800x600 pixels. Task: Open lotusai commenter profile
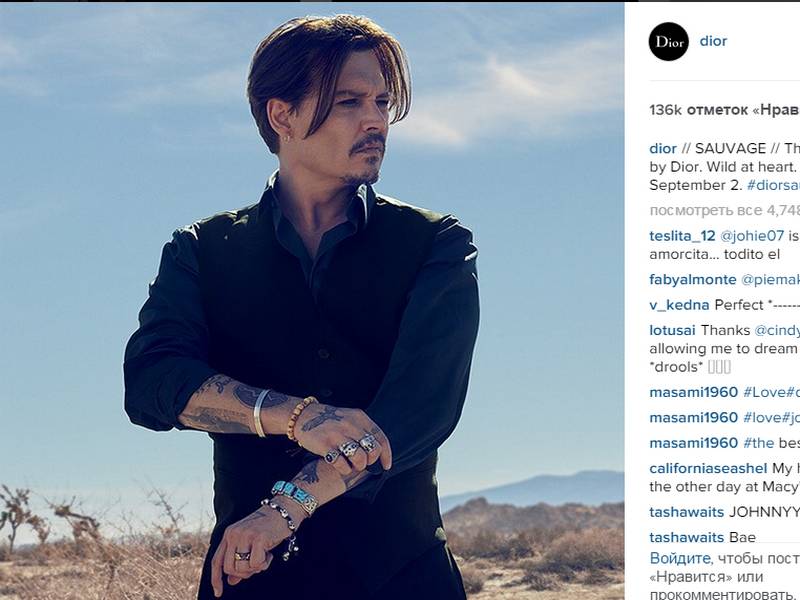coord(672,331)
